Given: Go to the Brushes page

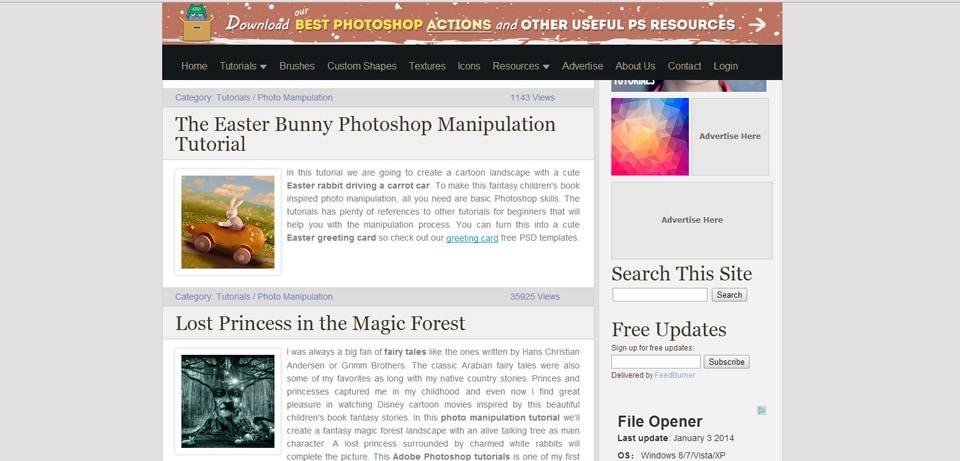Looking at the screenshot, I should tap(297, 66).
